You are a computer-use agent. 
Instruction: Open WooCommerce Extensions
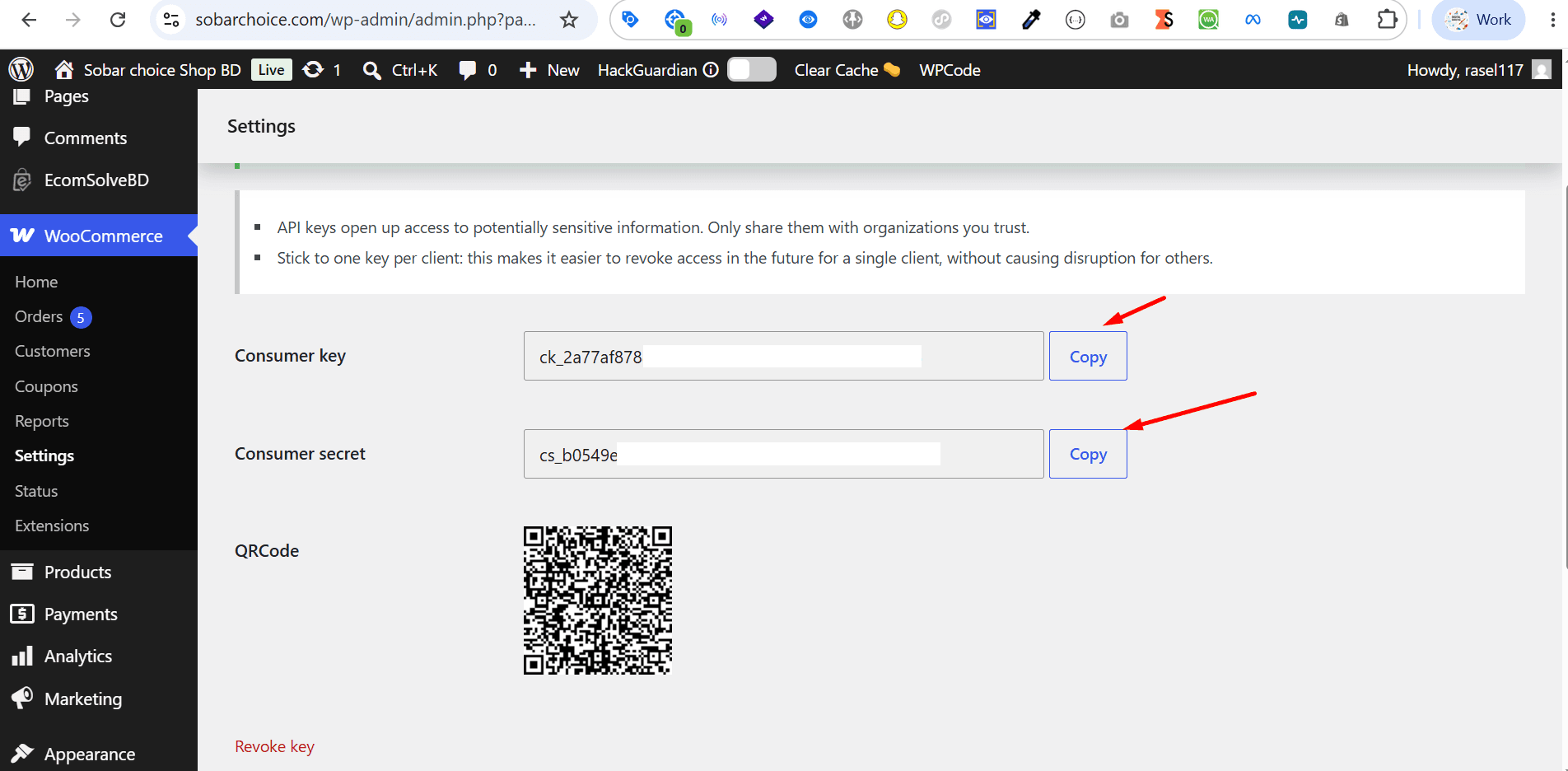(52, 526)
